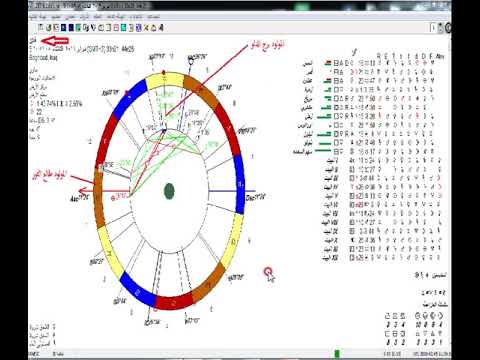The width and height of the screenshot is (480, 360).
Task: Click the red zodiac segment at the wheel bottom
Action: click(174, 301)
